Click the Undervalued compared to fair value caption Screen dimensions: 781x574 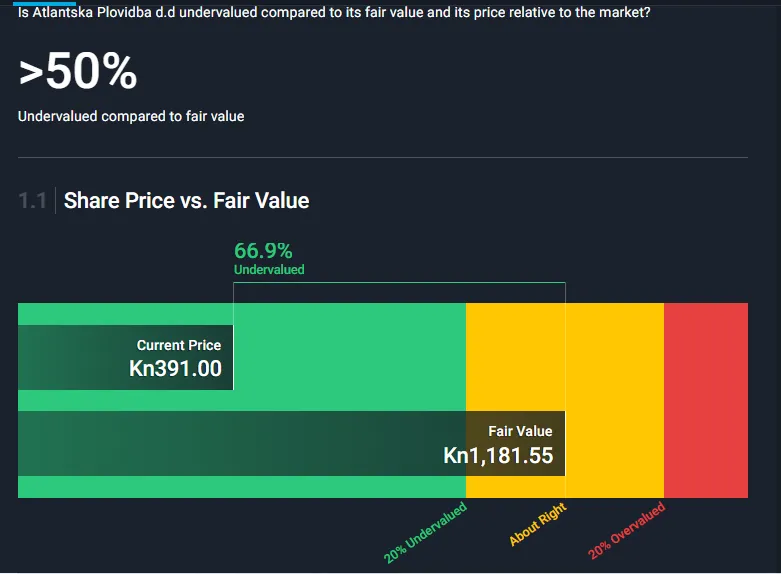[x=131, y=116]
